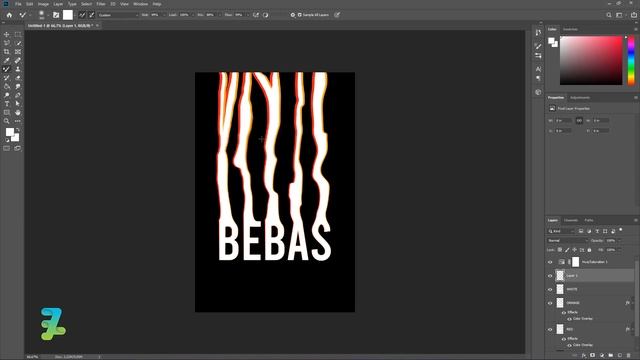
Task: Click search icon at top right
Action: pyautogui.click(x=609, y=15)
